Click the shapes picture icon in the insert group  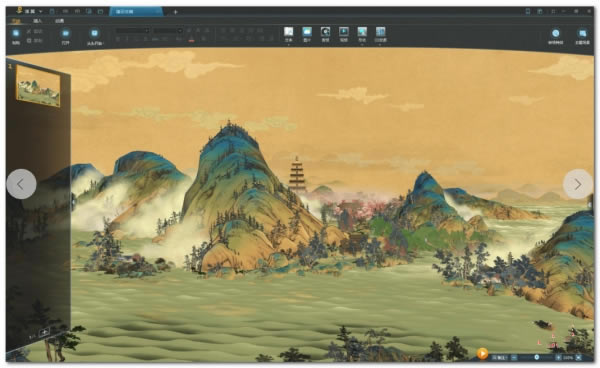tap(362, 32)
